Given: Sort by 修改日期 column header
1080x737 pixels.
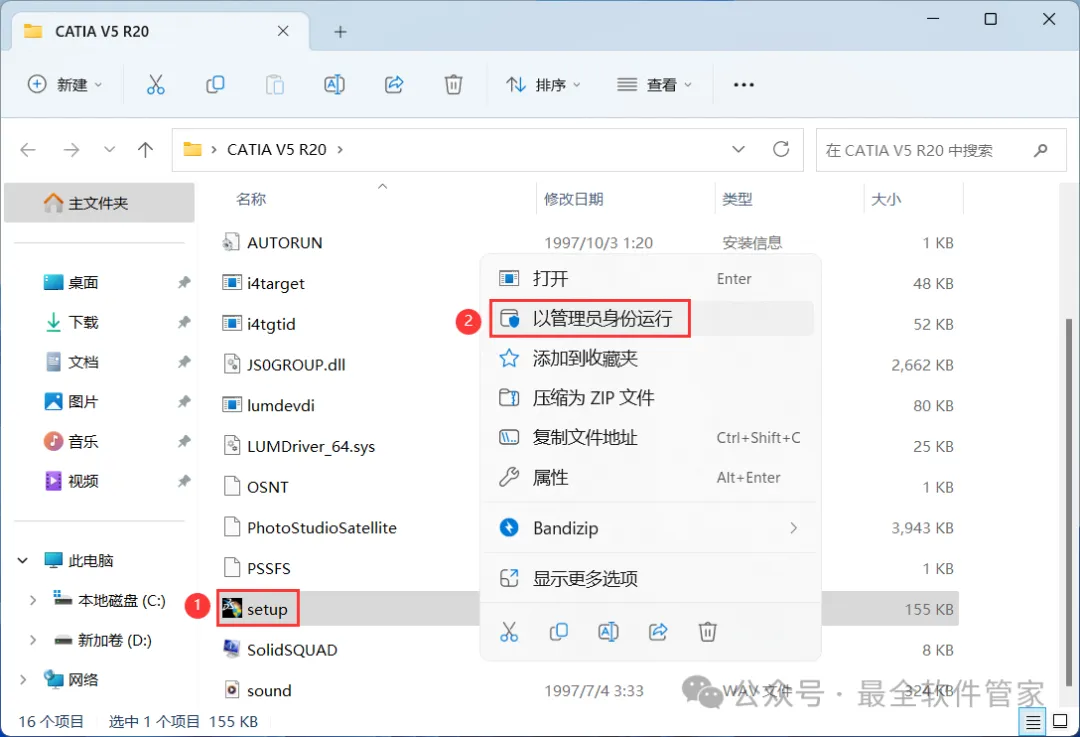Looking at the screenshot, I should click(x=573, y=199).
